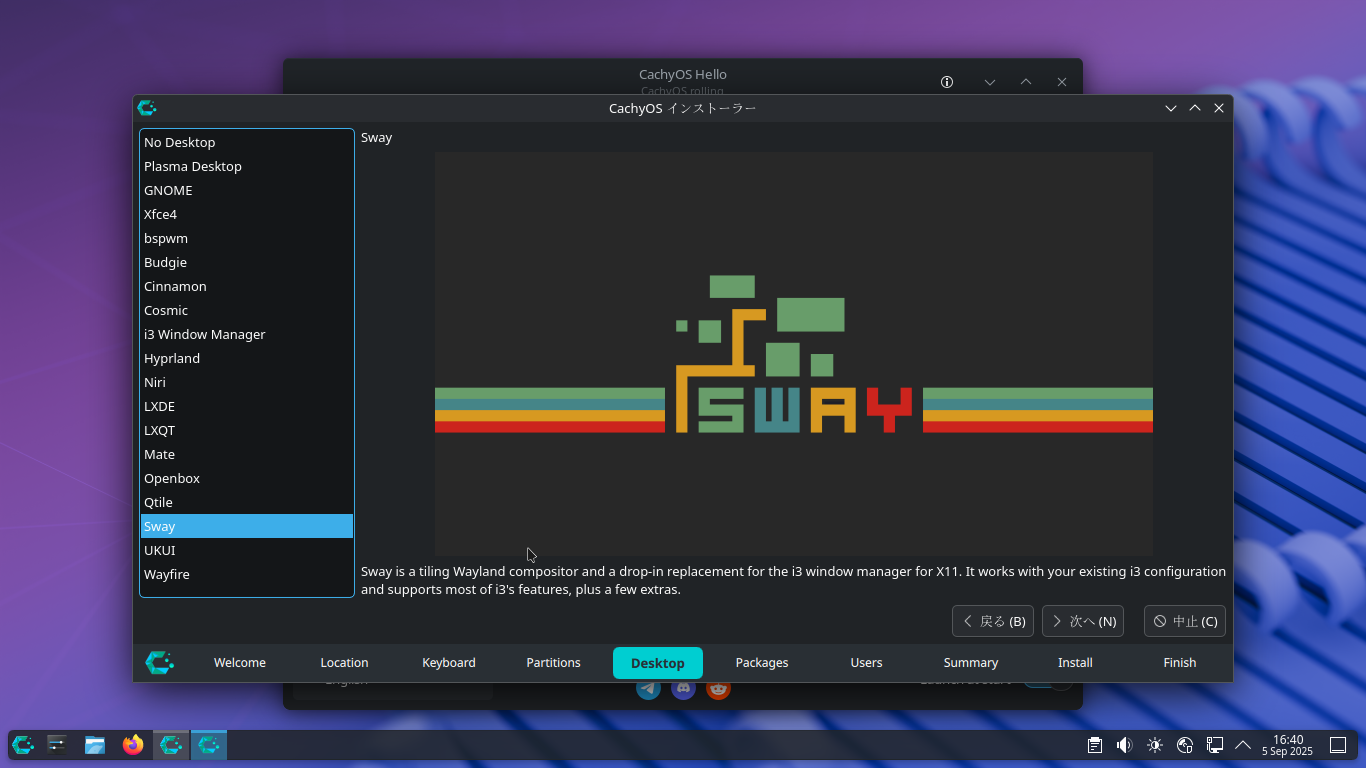Maximize the CachyOS installer window
Screen dimensions: 1366x768
tap(1195, 108)
